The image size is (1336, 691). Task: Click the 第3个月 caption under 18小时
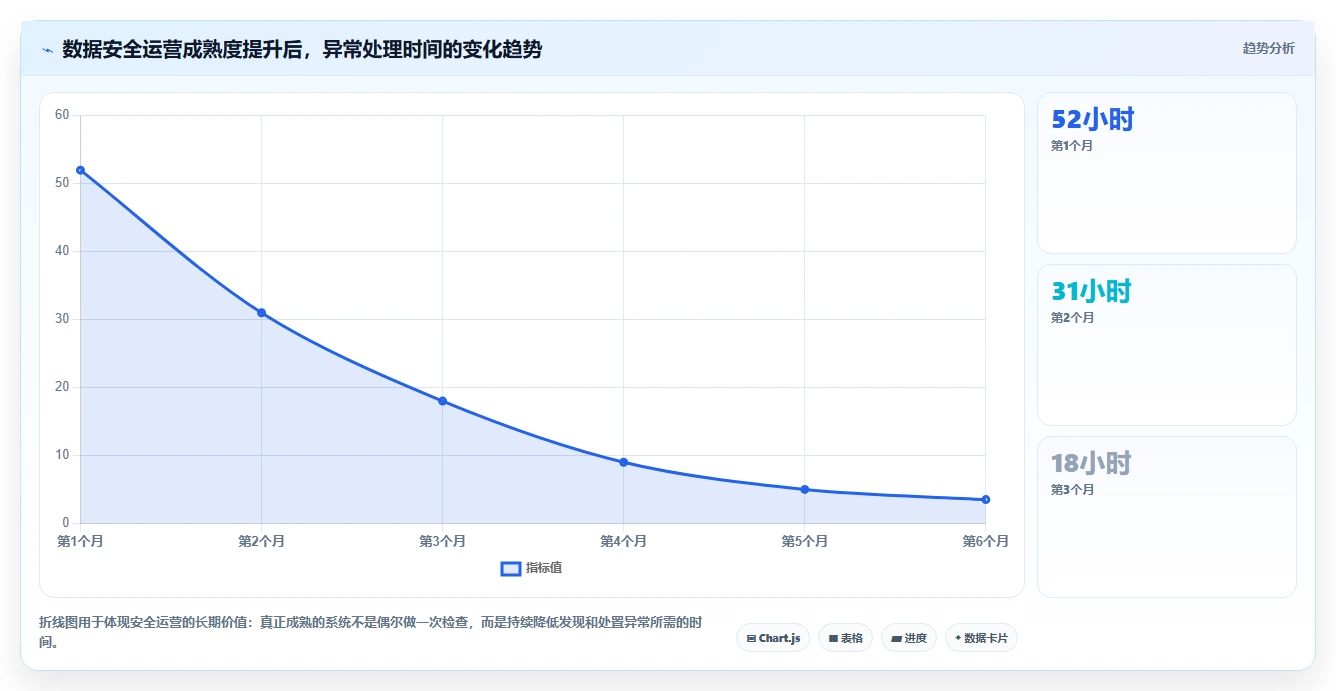pyautogui.click(x=1072, y=490)
